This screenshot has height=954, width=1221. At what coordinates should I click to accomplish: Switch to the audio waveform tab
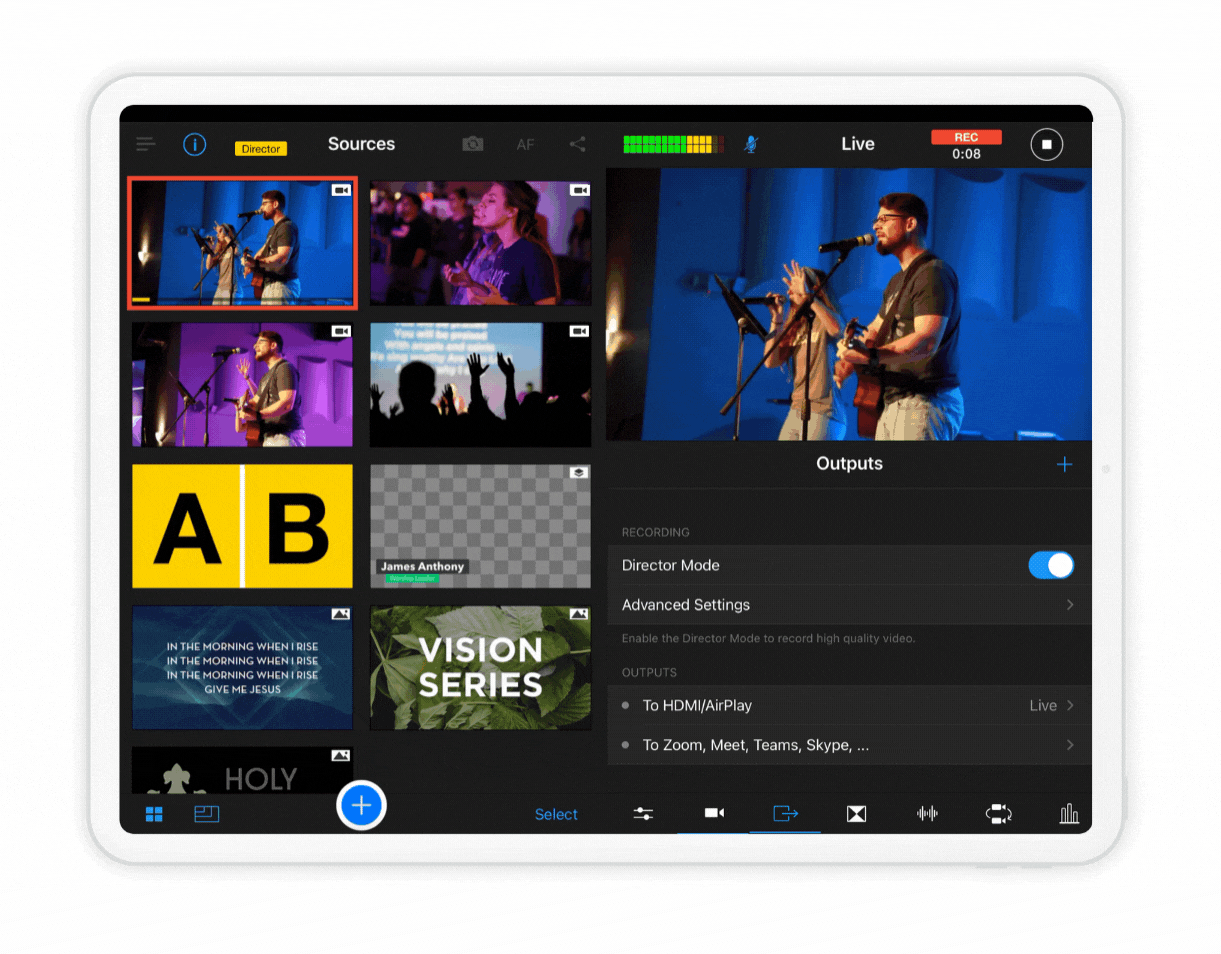(927, 813)
